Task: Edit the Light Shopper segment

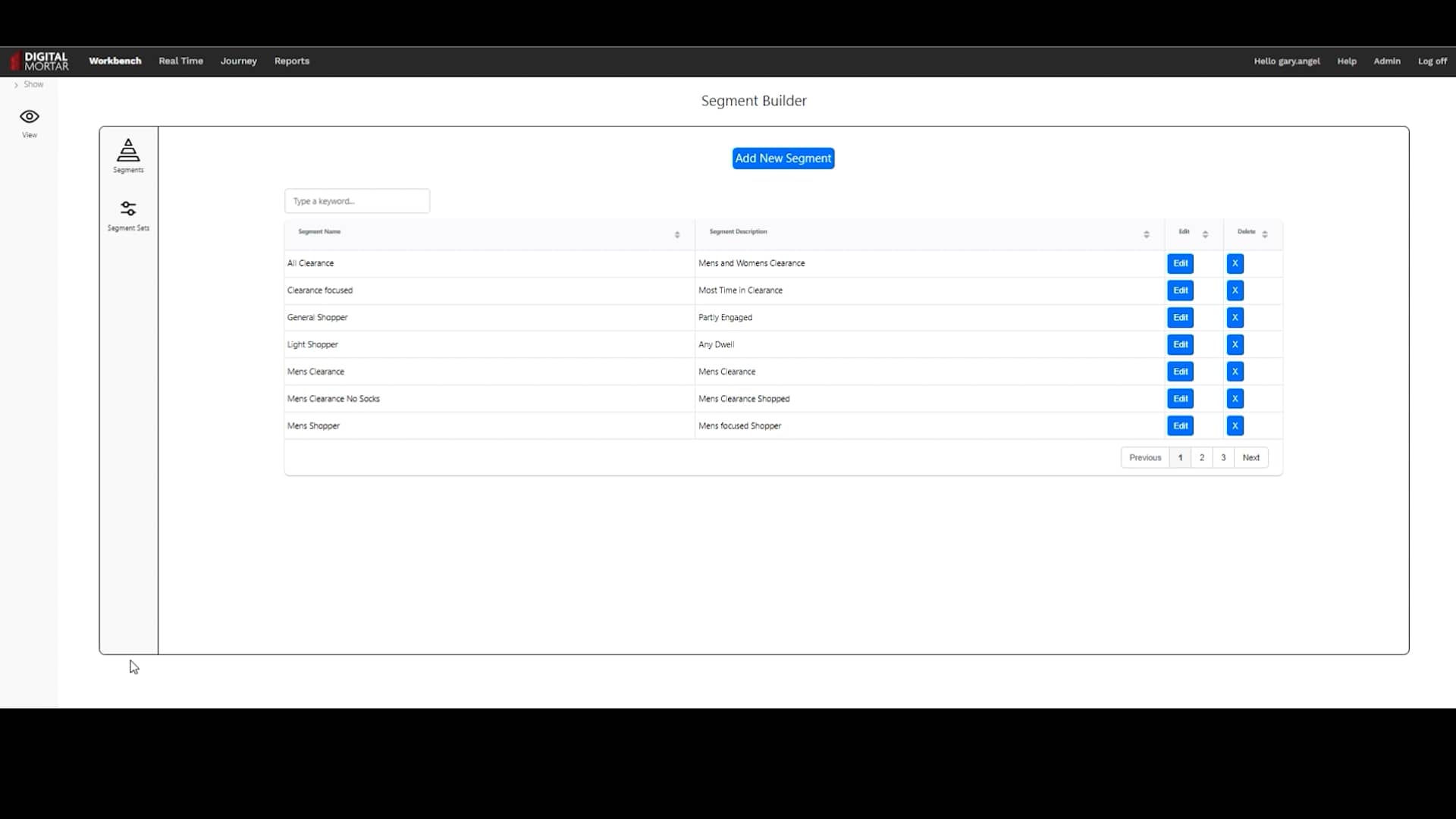Action: (1180, 344)
